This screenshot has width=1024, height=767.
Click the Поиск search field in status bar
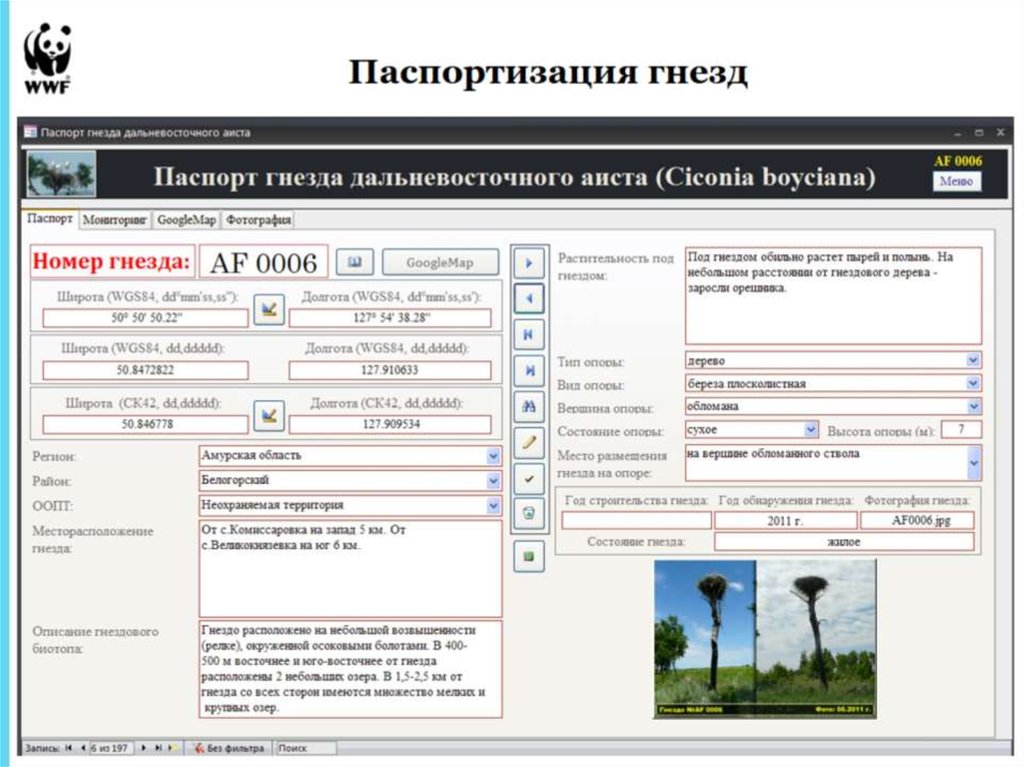click(x=305, y=748)
